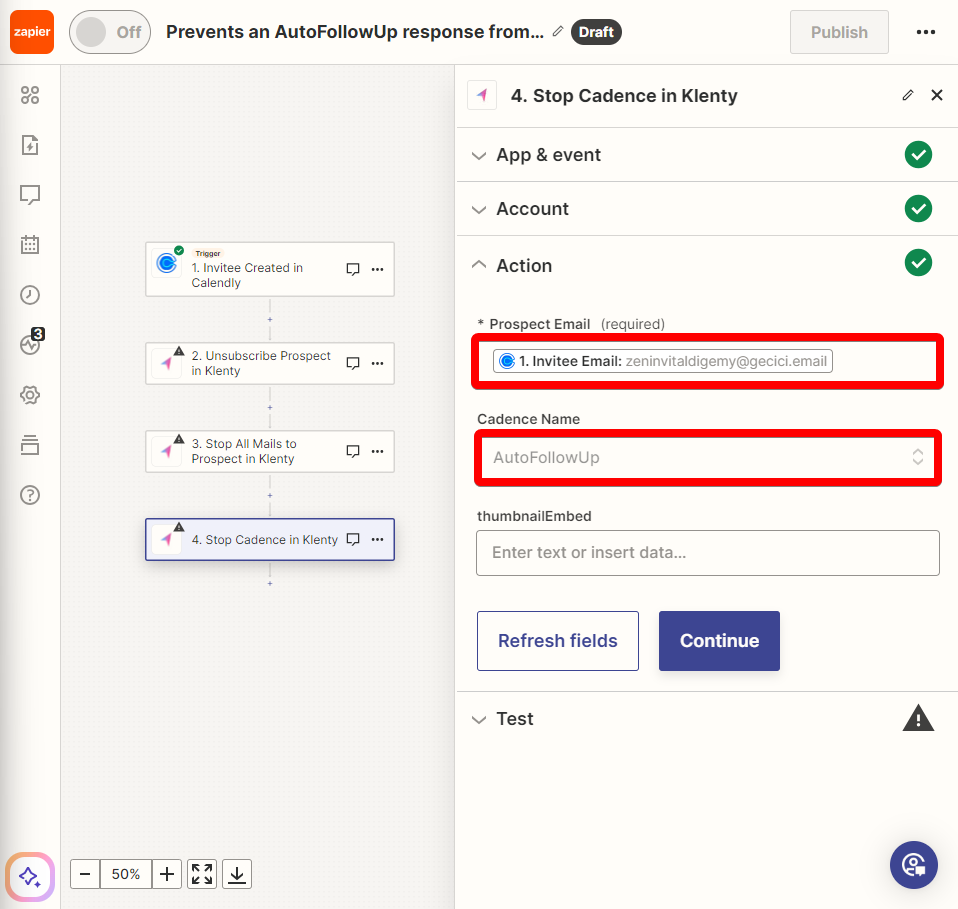Open the AI sparkle assistant icon
The width and height of the screenshot is (958, 909).
pyautogui.click(x=30, y=877)
